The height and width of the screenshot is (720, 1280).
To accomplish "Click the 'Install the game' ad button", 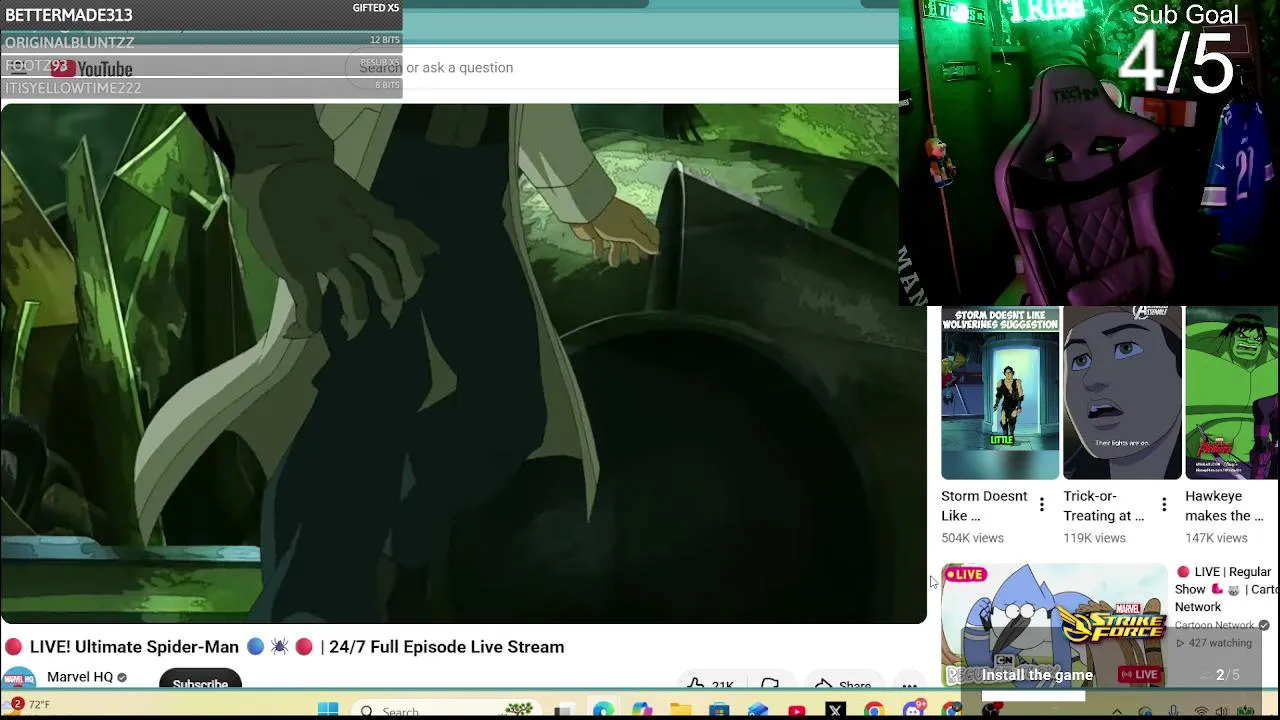I will (1037, 675).
